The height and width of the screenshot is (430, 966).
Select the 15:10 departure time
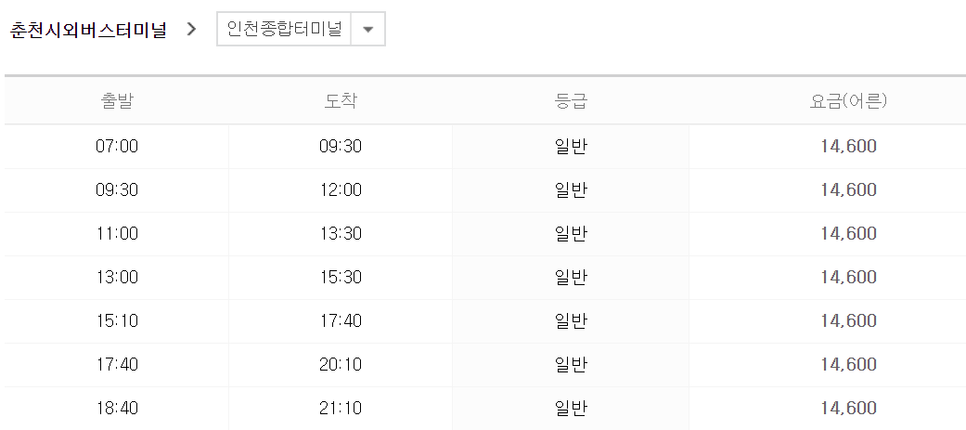(x=116, y=322)
